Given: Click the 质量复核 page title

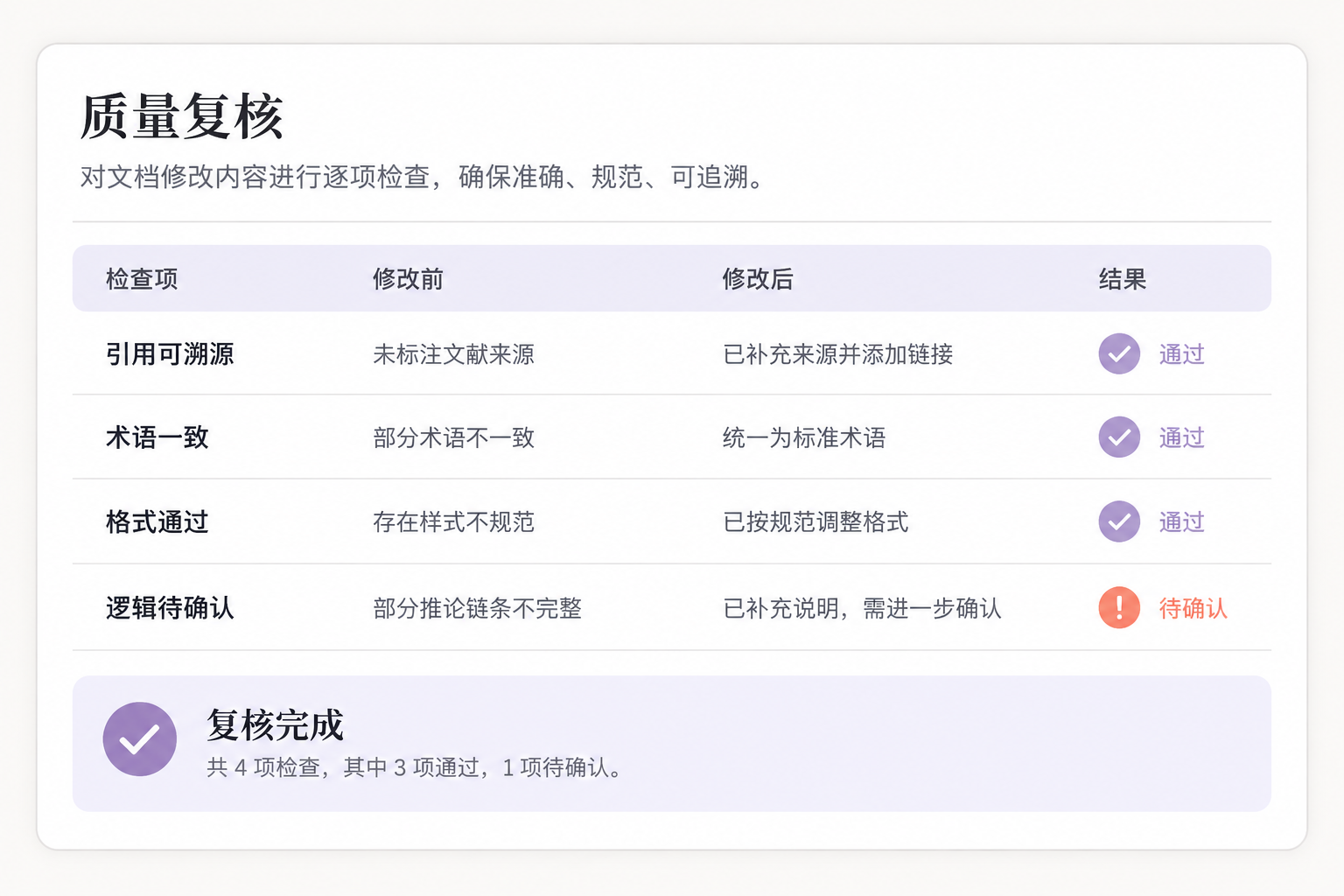Looking at the screenshot, I should (x=182, y=116).
